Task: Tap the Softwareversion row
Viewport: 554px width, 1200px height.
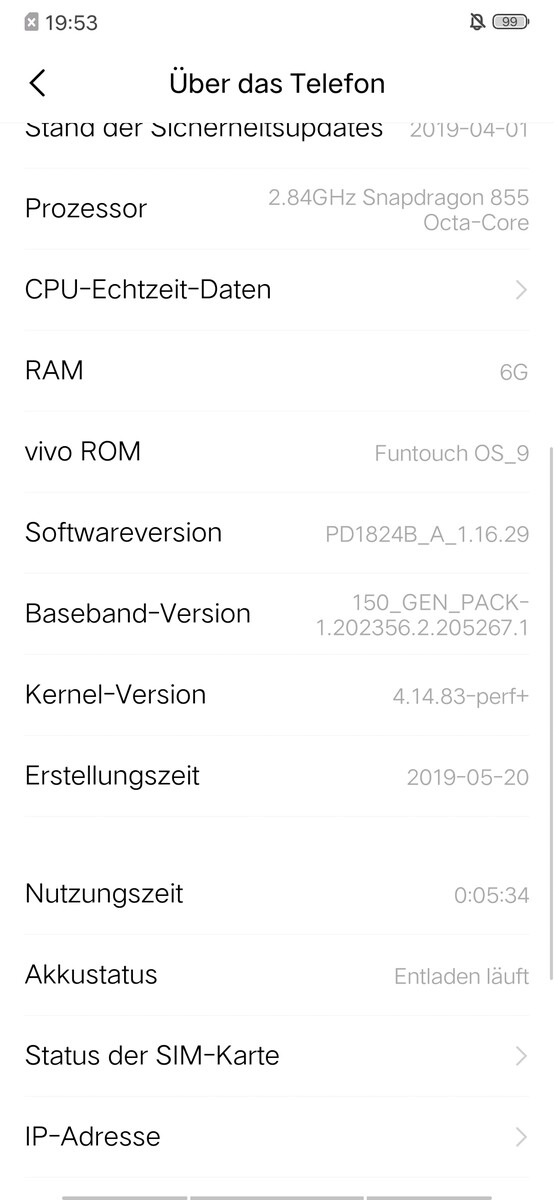Action: (277, 533)
